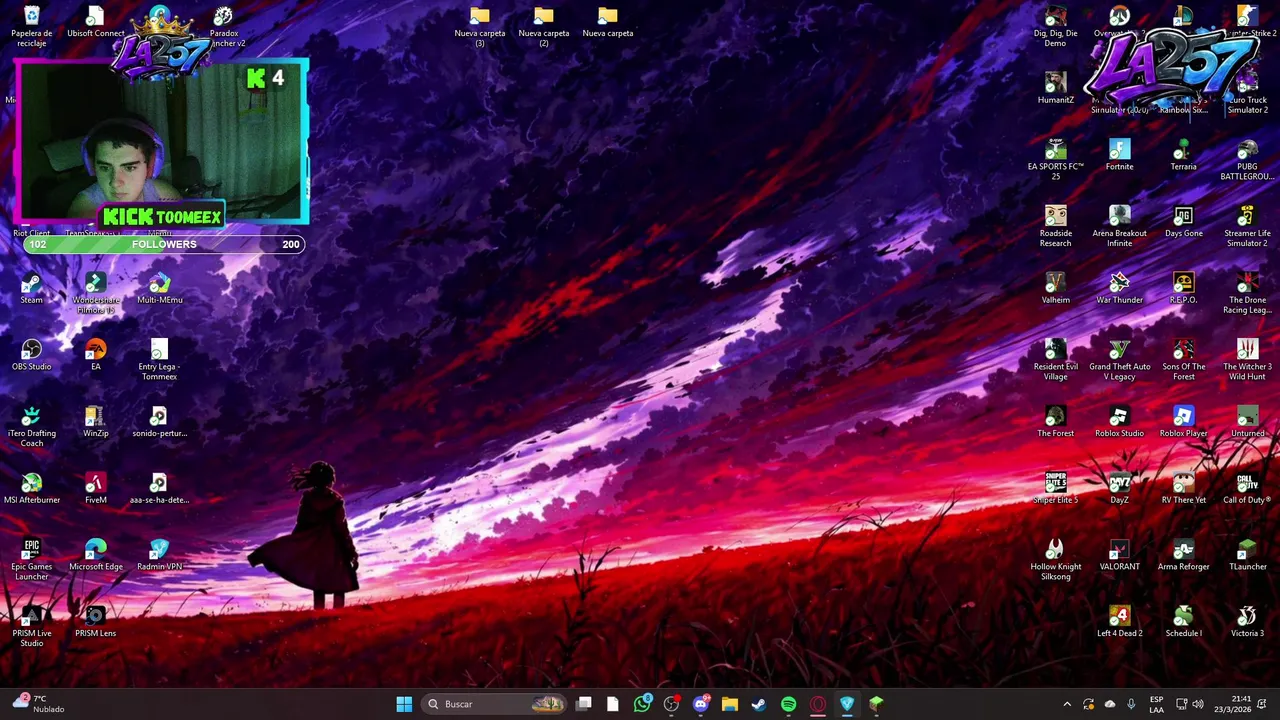The width and height of the screenshot is (1280, 720).
Task: Open the Radmin VPN shortcut
Action: pos(160,556)
